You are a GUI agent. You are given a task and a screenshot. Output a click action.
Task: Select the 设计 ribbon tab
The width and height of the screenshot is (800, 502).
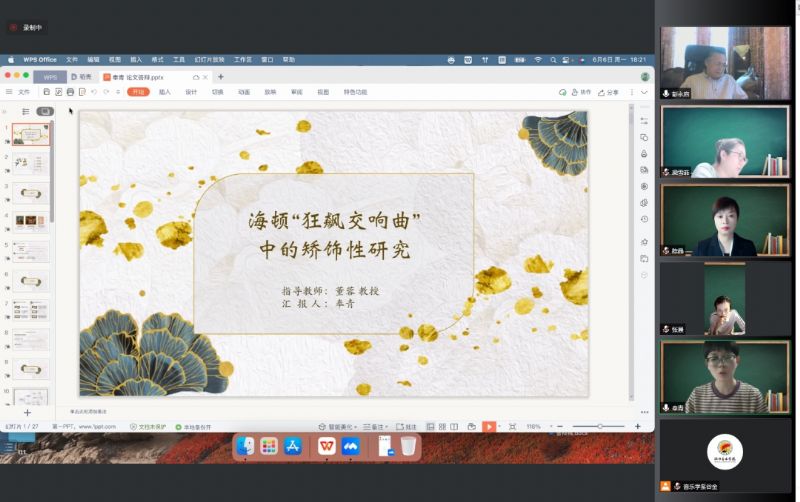coord(191,92)
